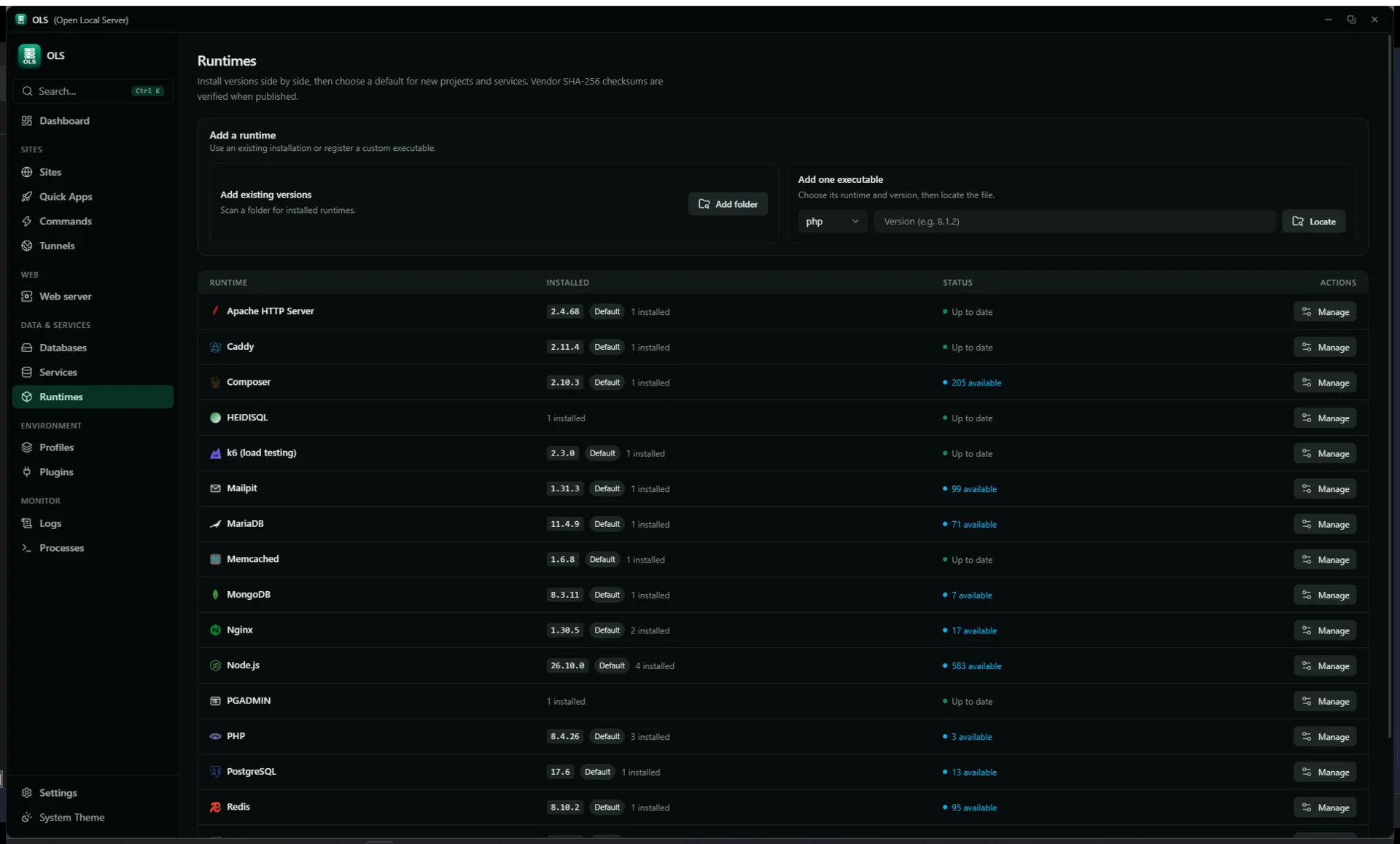Manage the Node.js runtime
The height and width of the screenshot is (844, 1400).
[x=1325, y=666]
